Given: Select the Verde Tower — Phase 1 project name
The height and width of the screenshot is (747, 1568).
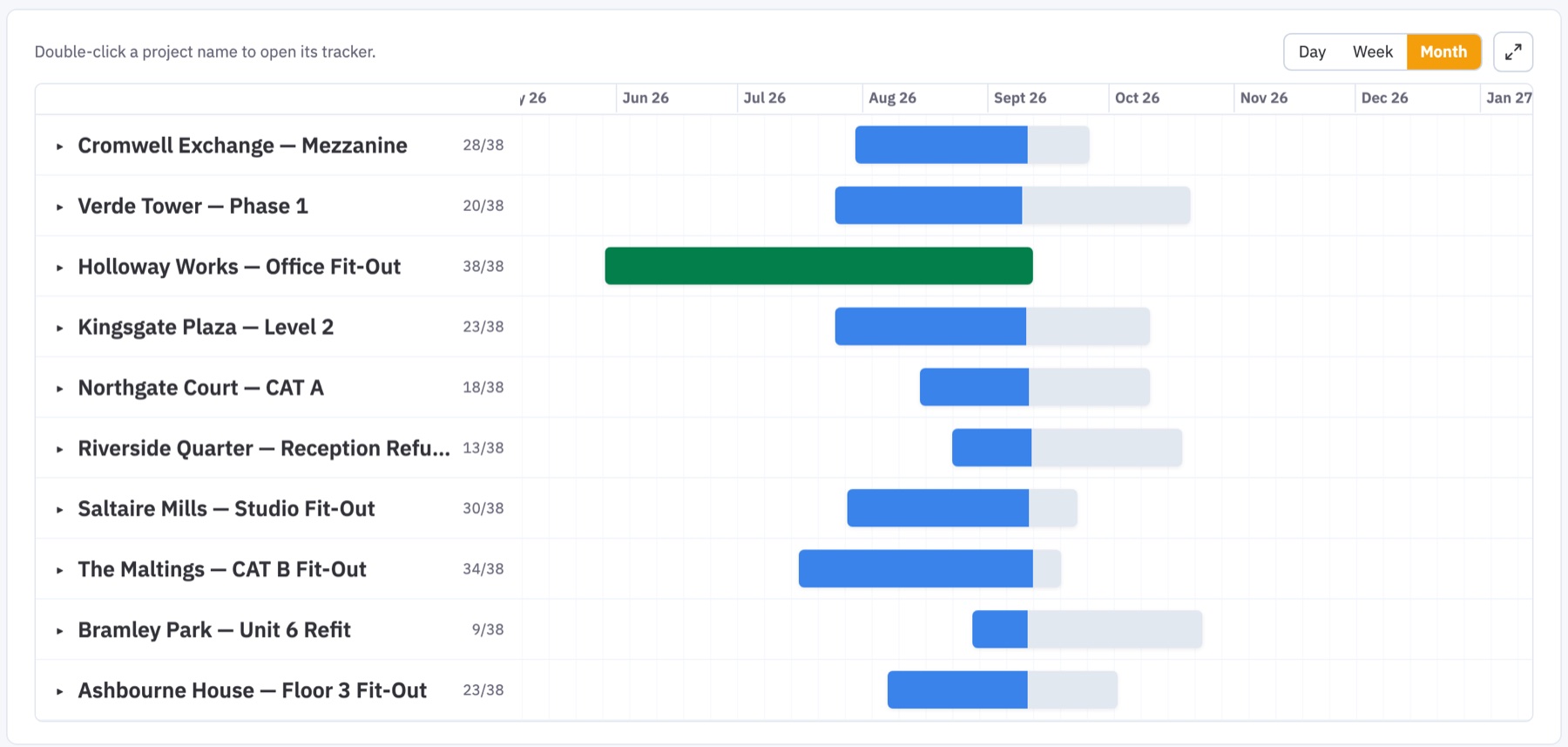Looking at the screenshot, I should 193,206.
